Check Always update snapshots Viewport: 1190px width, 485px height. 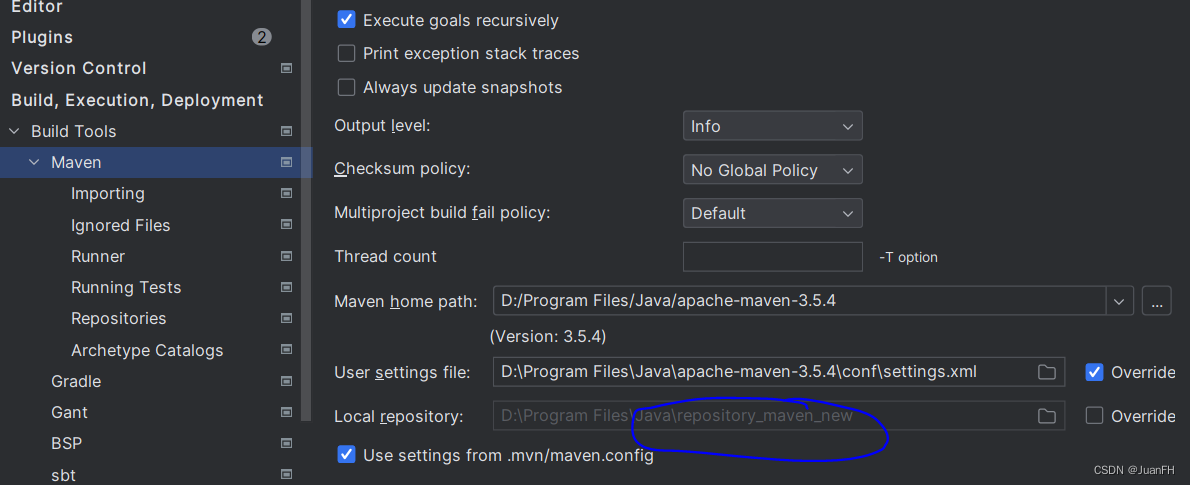[x=346, y=87]
